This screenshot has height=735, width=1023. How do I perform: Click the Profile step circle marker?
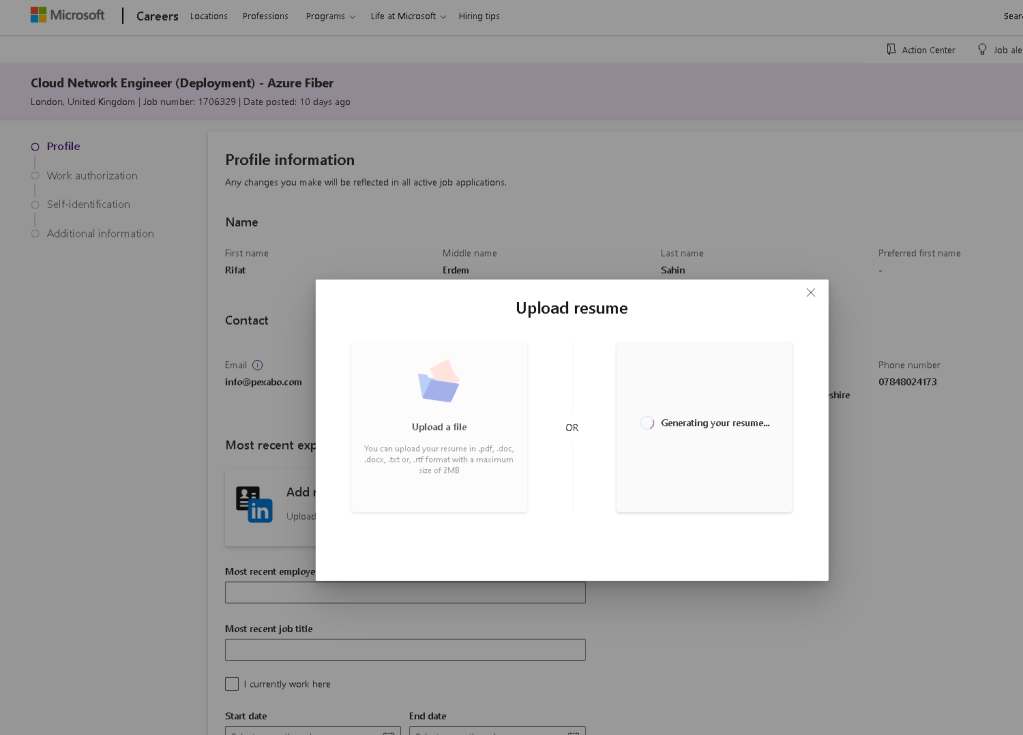coord(35,147)
